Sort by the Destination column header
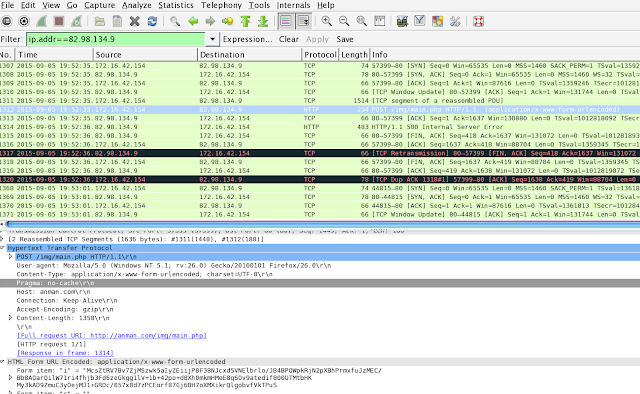This screenshot has width=640, height=394. coord(250,55)
